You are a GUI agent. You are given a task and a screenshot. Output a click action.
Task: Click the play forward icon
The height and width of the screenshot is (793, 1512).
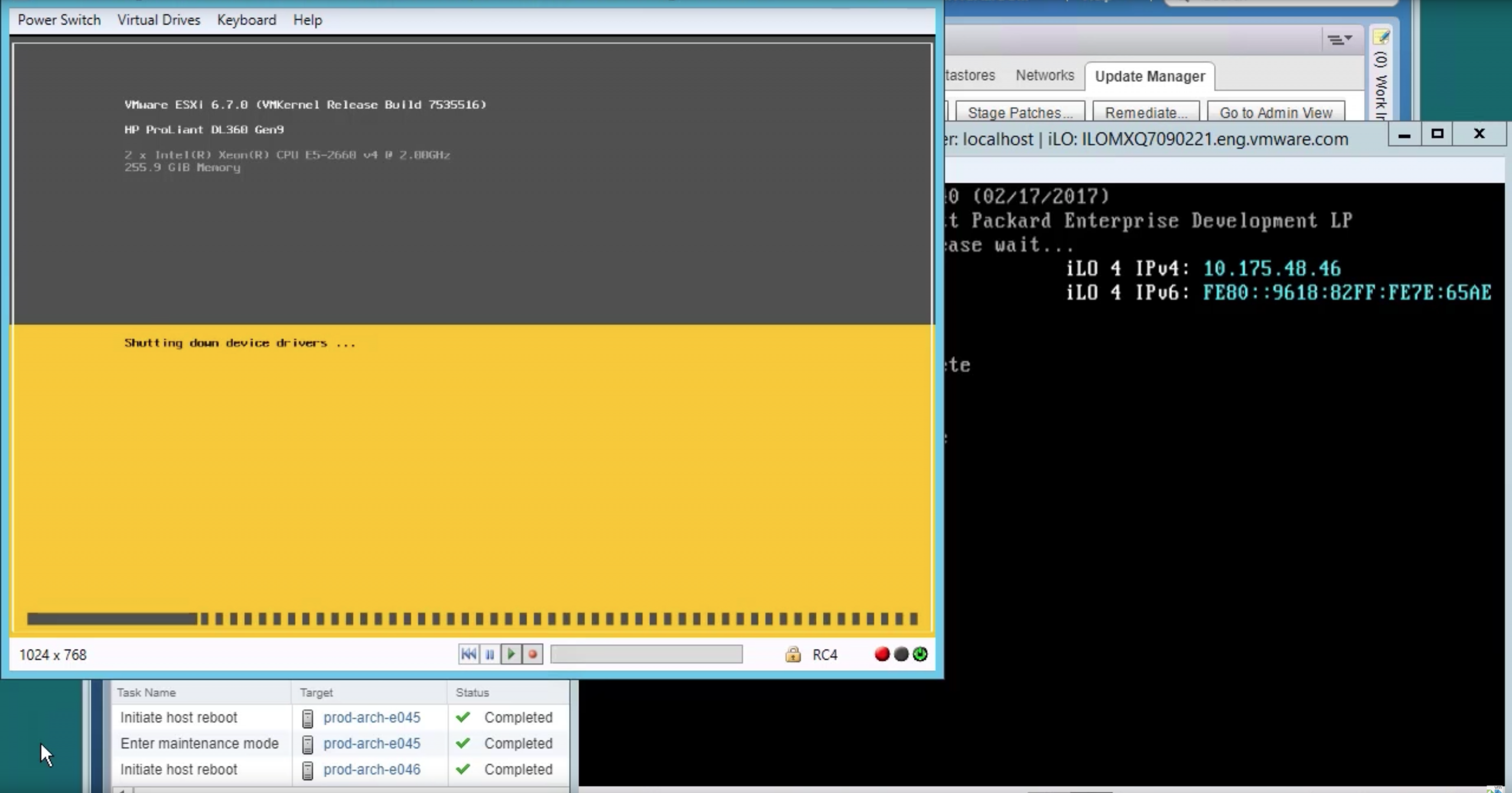coord(511,654)
